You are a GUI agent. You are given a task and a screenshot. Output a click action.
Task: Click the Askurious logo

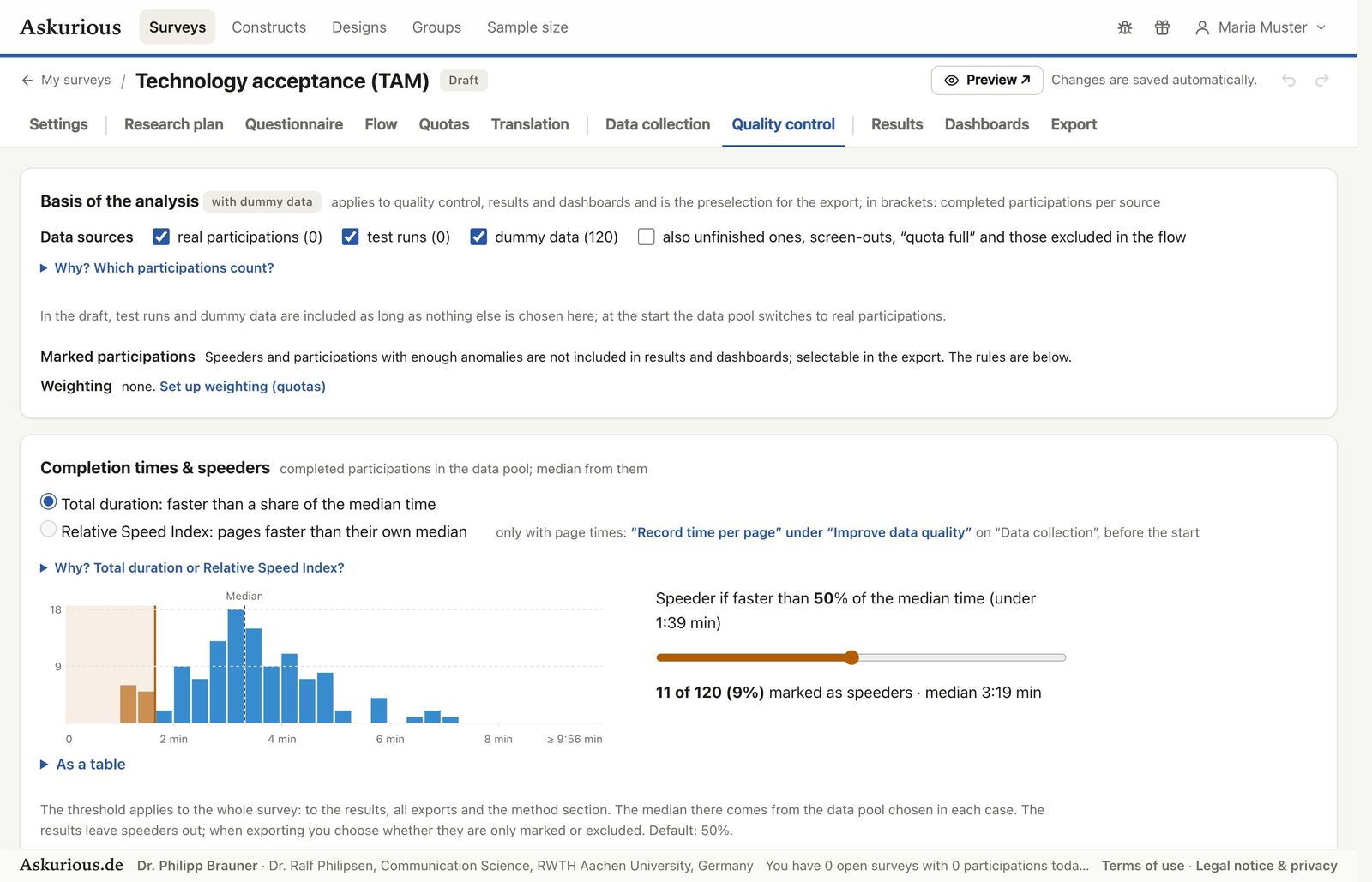(70, 27)
